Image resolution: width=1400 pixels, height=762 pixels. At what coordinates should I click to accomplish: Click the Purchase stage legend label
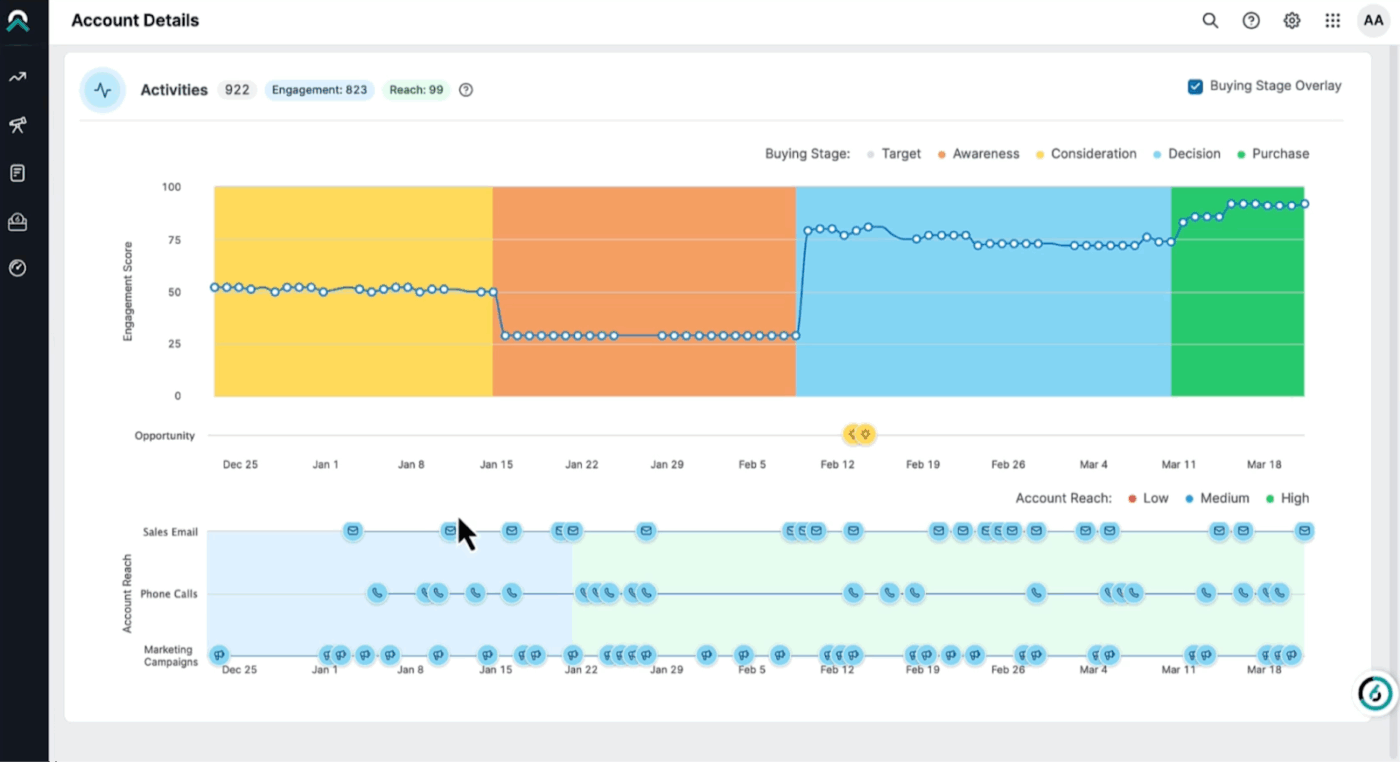pyautogui.click(x=1281, y=153)
